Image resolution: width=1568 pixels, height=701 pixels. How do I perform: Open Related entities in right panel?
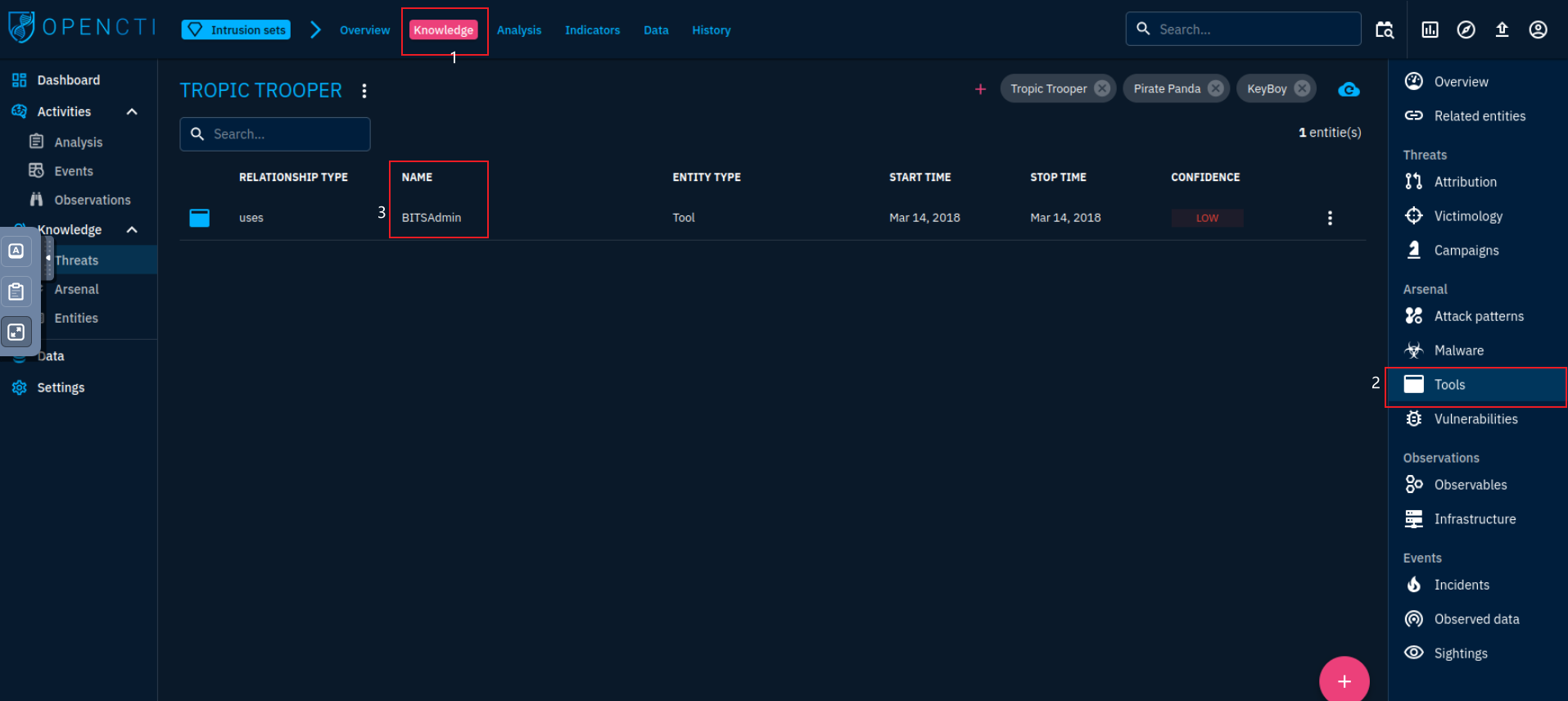click(1477, 115)
